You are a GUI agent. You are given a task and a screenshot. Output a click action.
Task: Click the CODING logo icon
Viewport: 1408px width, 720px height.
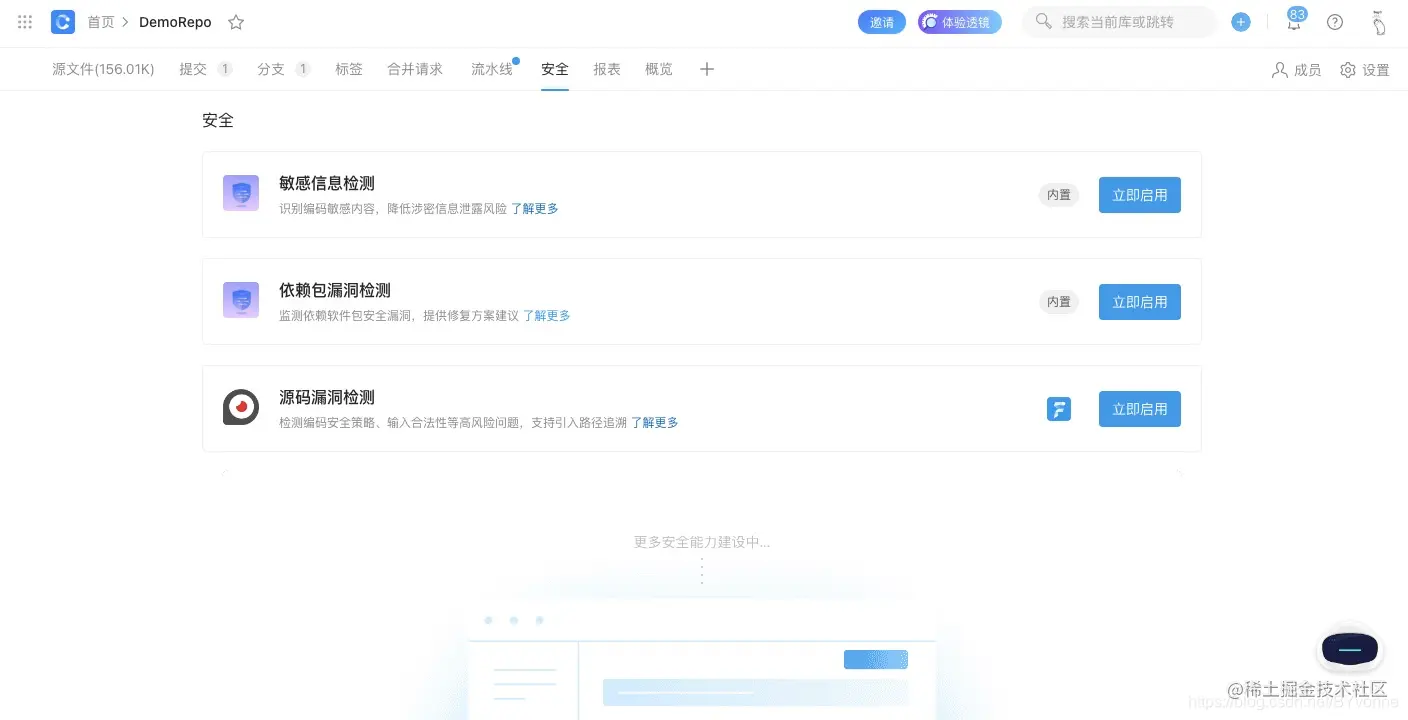(62, 21)
